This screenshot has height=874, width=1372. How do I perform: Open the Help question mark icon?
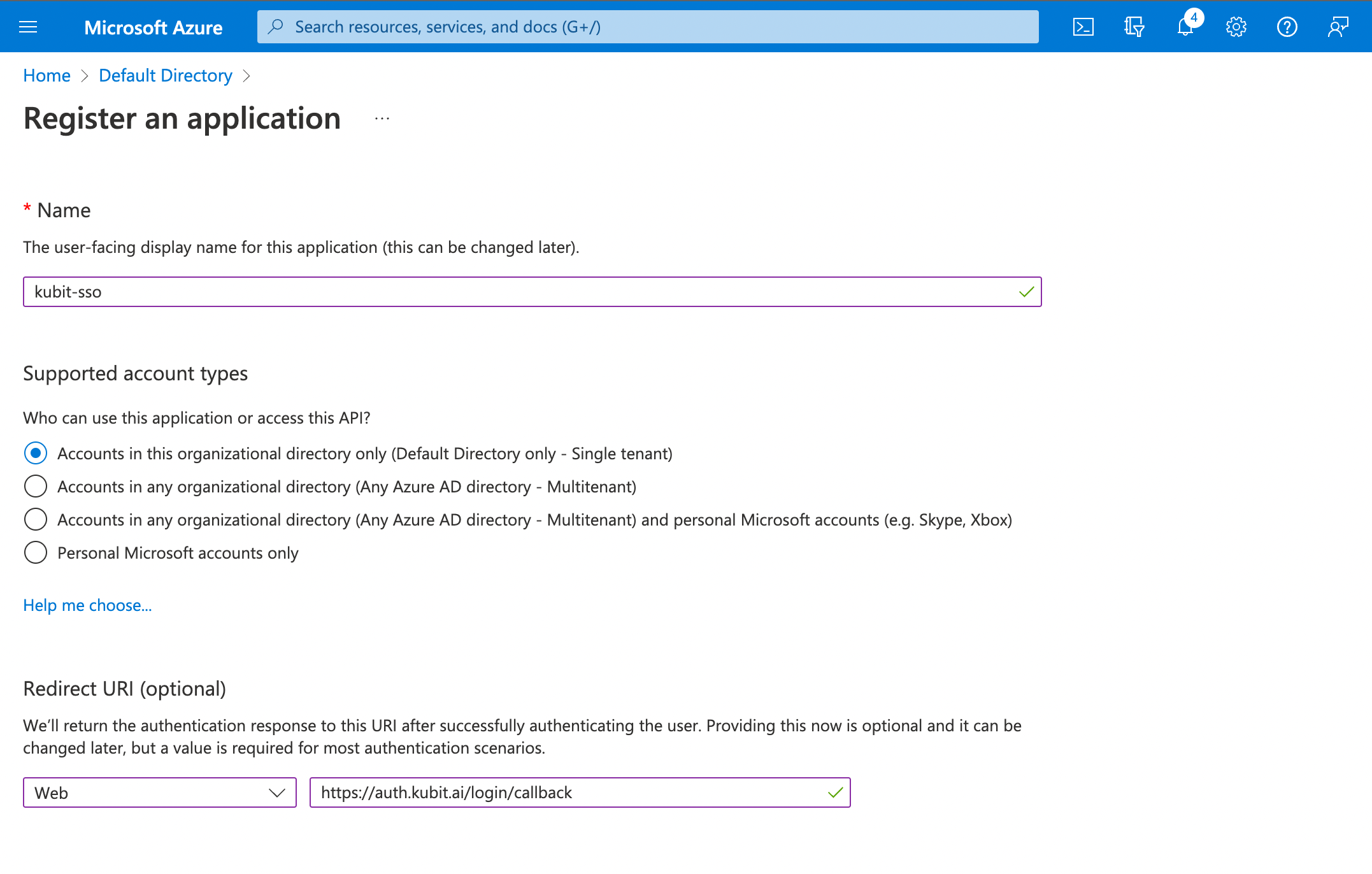pyautogui.click(x=1287, y=27)
